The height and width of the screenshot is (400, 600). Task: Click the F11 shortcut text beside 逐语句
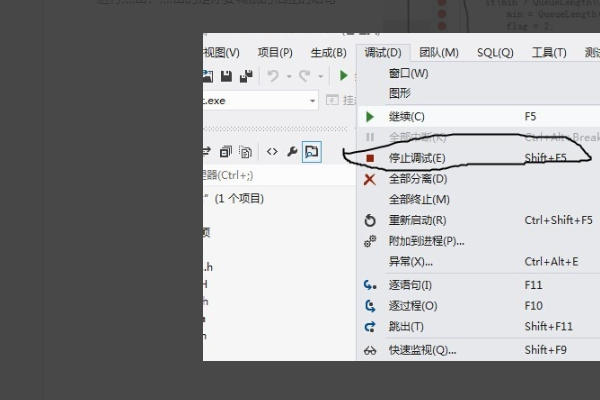pos(533,285)
